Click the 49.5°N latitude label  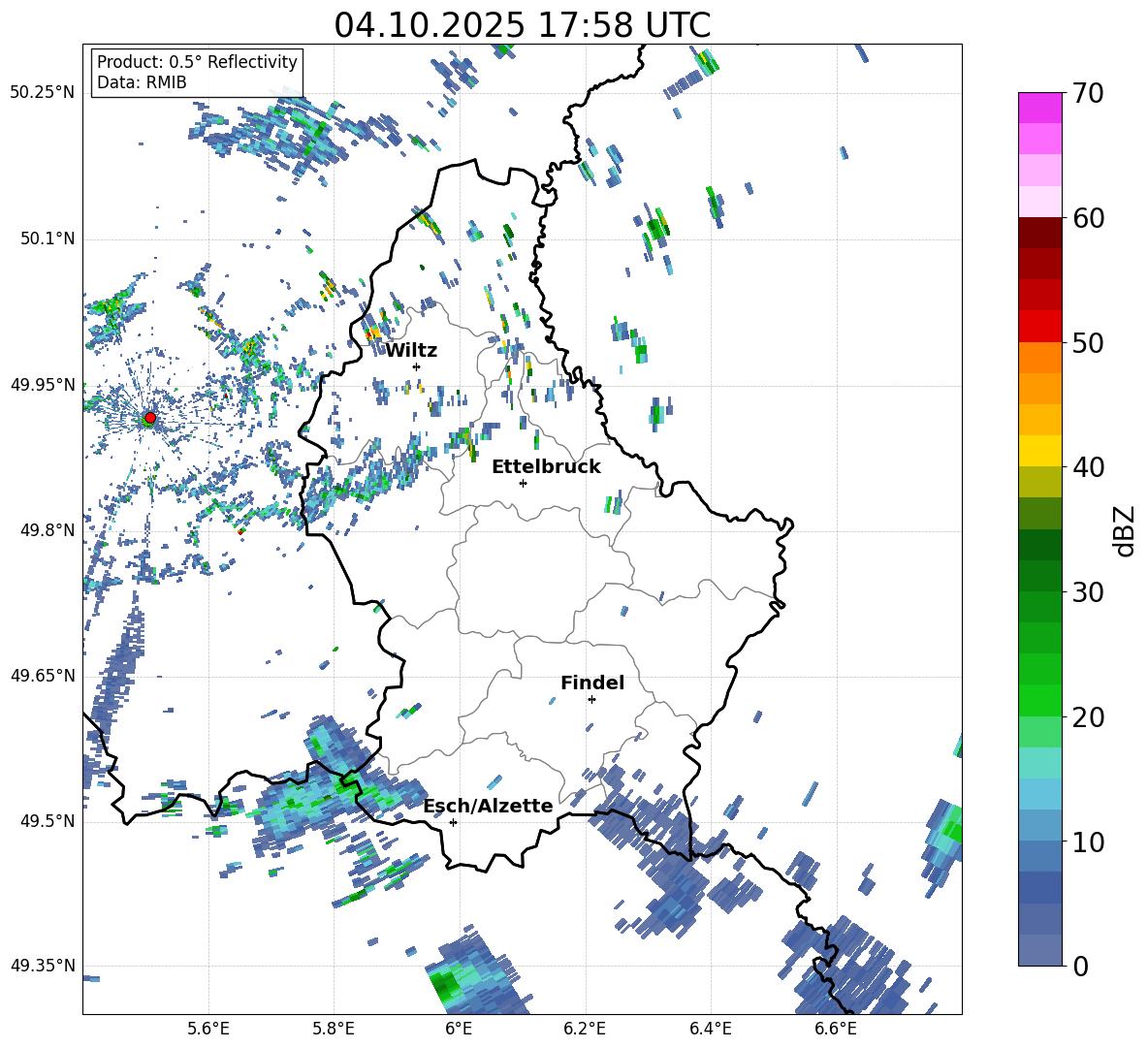point(48,820)
